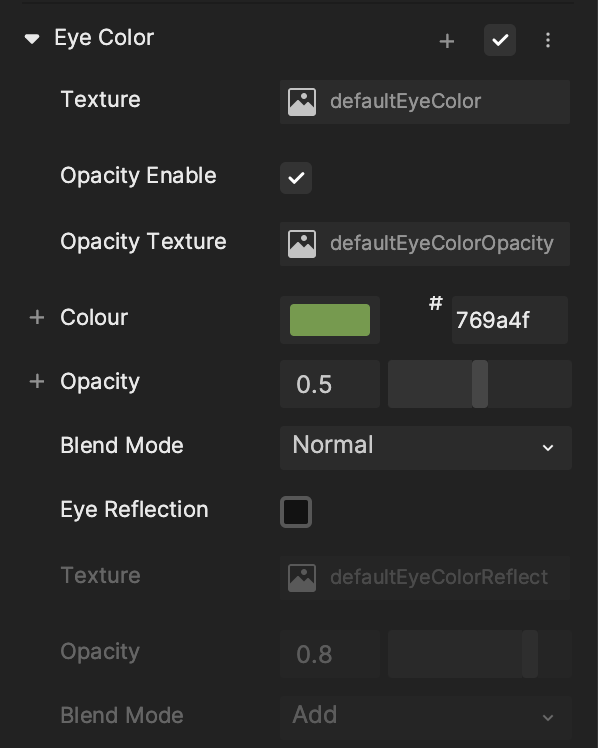Click the image icon beside defaultEyeColorReflect

pyautogui.click(x=302, y=578)
